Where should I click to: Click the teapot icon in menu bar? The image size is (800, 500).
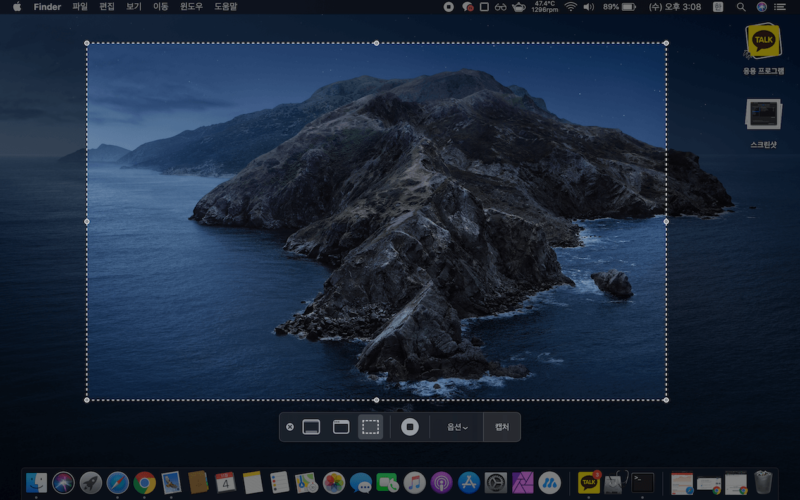[519, 7]
